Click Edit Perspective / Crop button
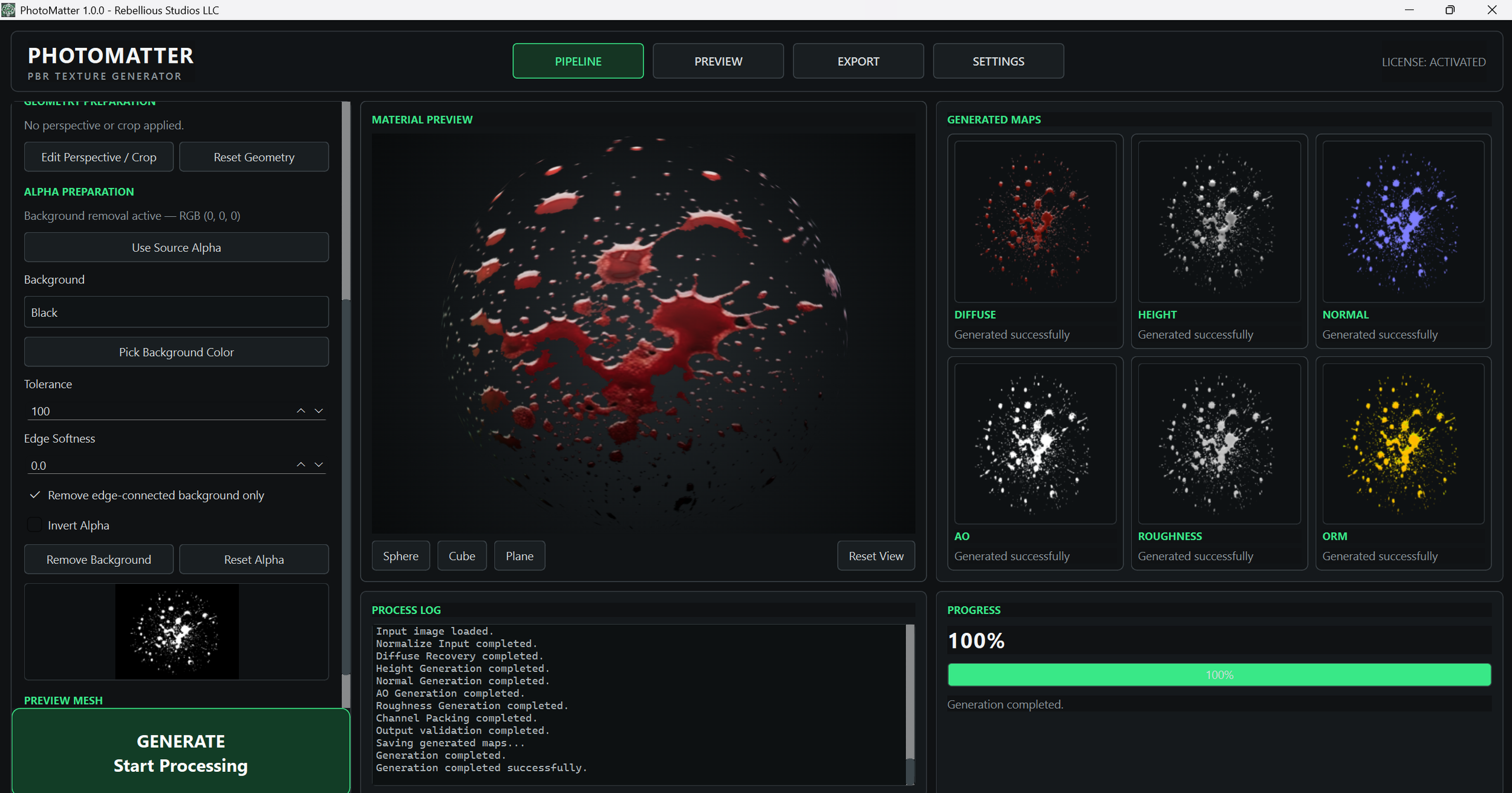Screen dimensions: 1512x793 99,157
